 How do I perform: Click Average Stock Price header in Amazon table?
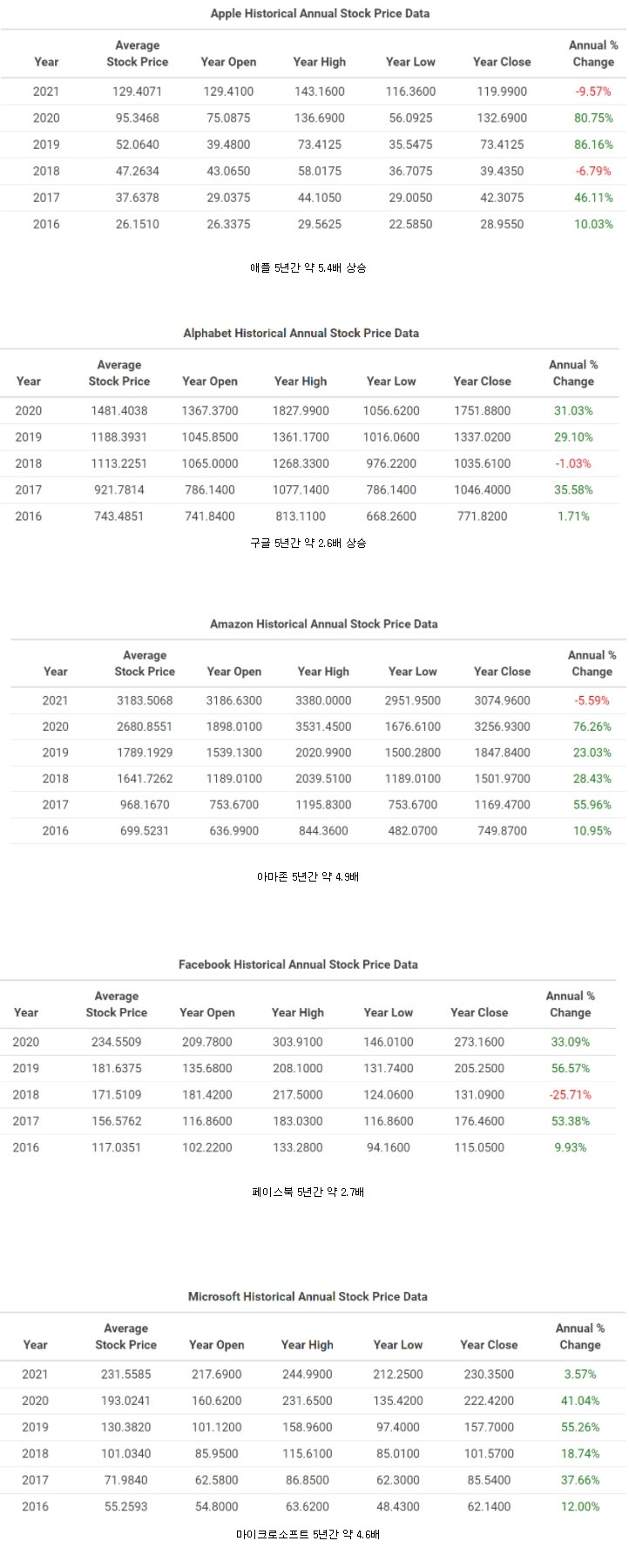click(x=145, y=663)
